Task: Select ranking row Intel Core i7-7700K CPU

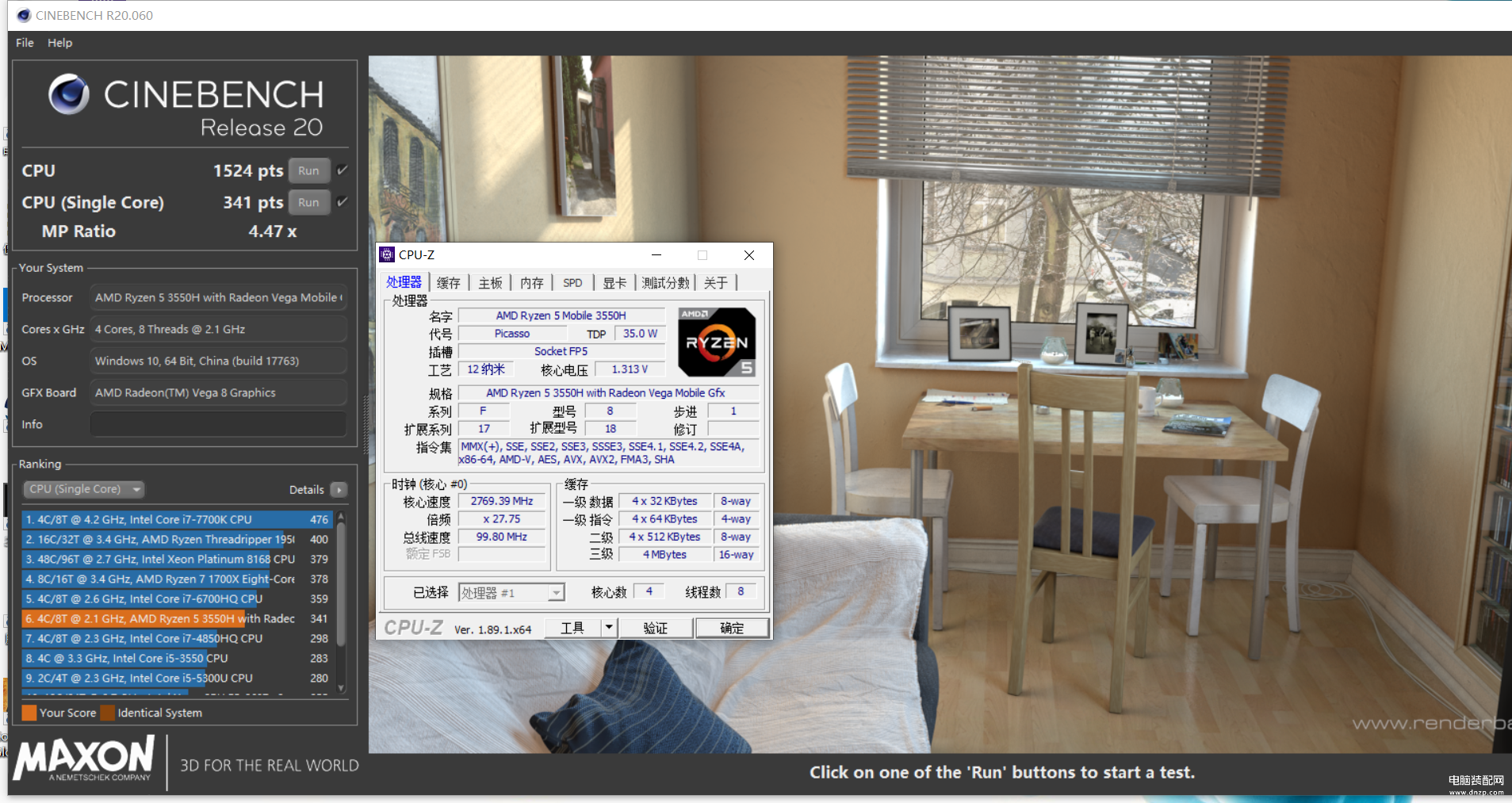Action: pyautogui.click(x=177, y=519)
